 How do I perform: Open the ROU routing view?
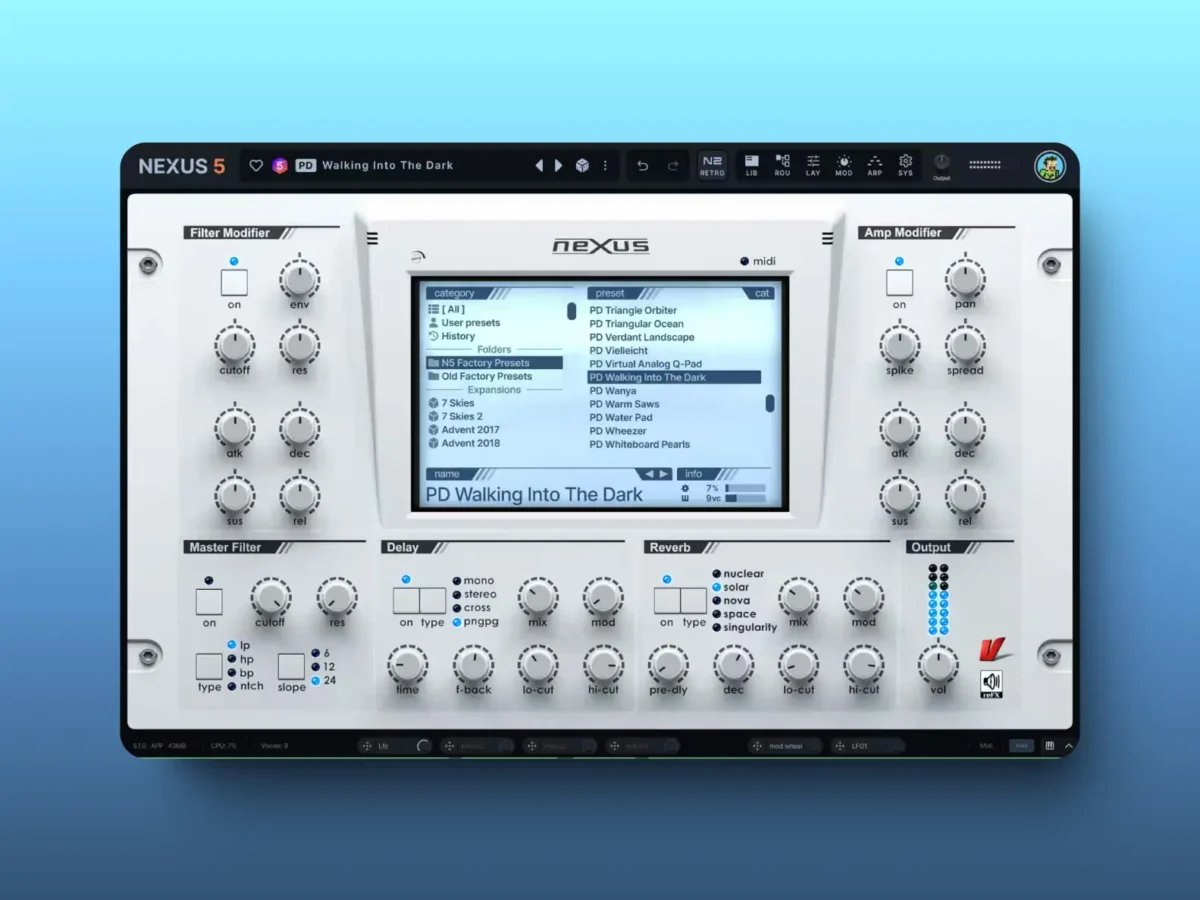pyautogui.click(x=782, y=166)
